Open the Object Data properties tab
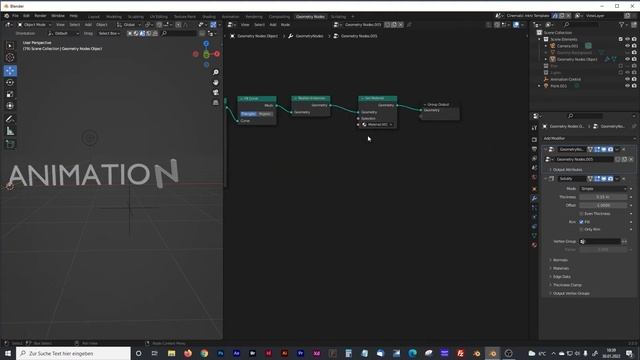Image resolution: width=640 pixels, height=360 pixels. click(534, 236)
